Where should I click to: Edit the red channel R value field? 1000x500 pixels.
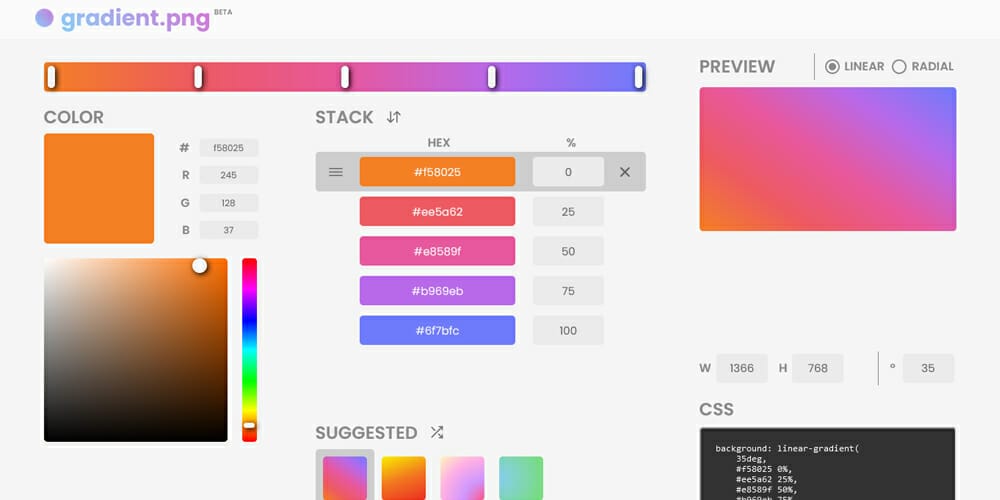[x=229, y=175]
